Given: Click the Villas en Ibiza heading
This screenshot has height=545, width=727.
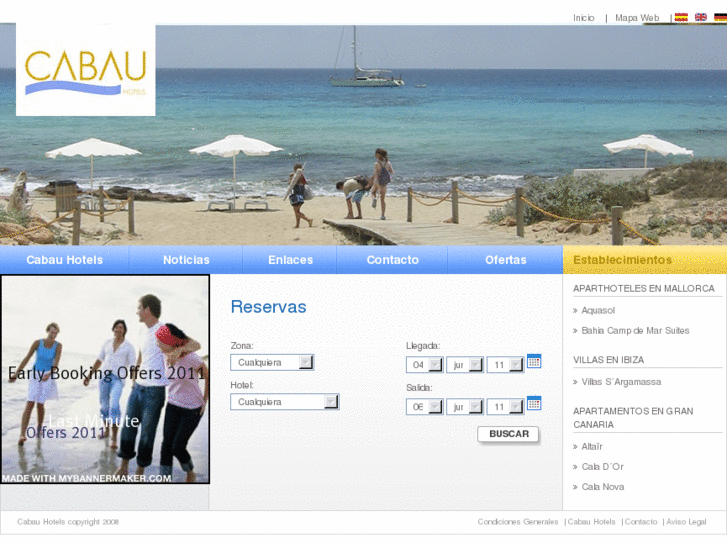Looking at the screenshot, I should pos(608,360).
